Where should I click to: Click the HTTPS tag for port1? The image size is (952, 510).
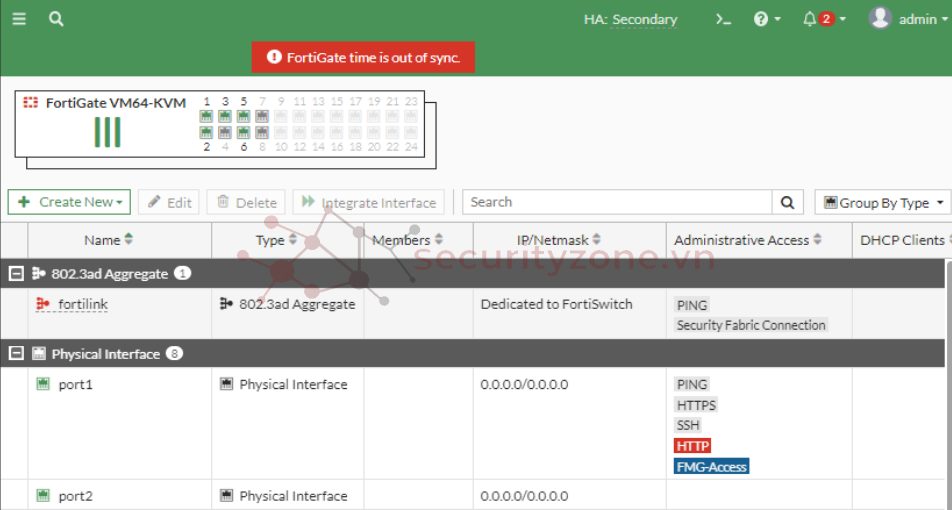[x=696, y=404]
